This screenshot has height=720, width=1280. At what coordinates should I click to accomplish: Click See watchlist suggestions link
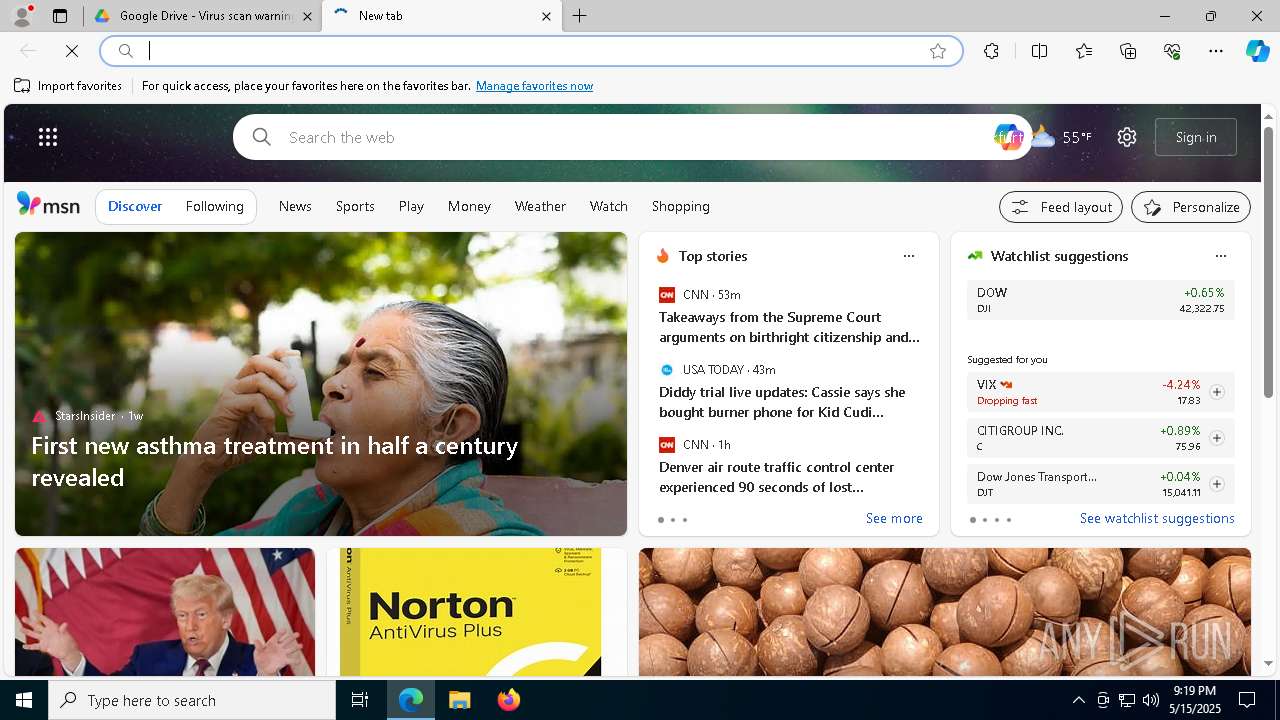click(x=1157, y=518)
